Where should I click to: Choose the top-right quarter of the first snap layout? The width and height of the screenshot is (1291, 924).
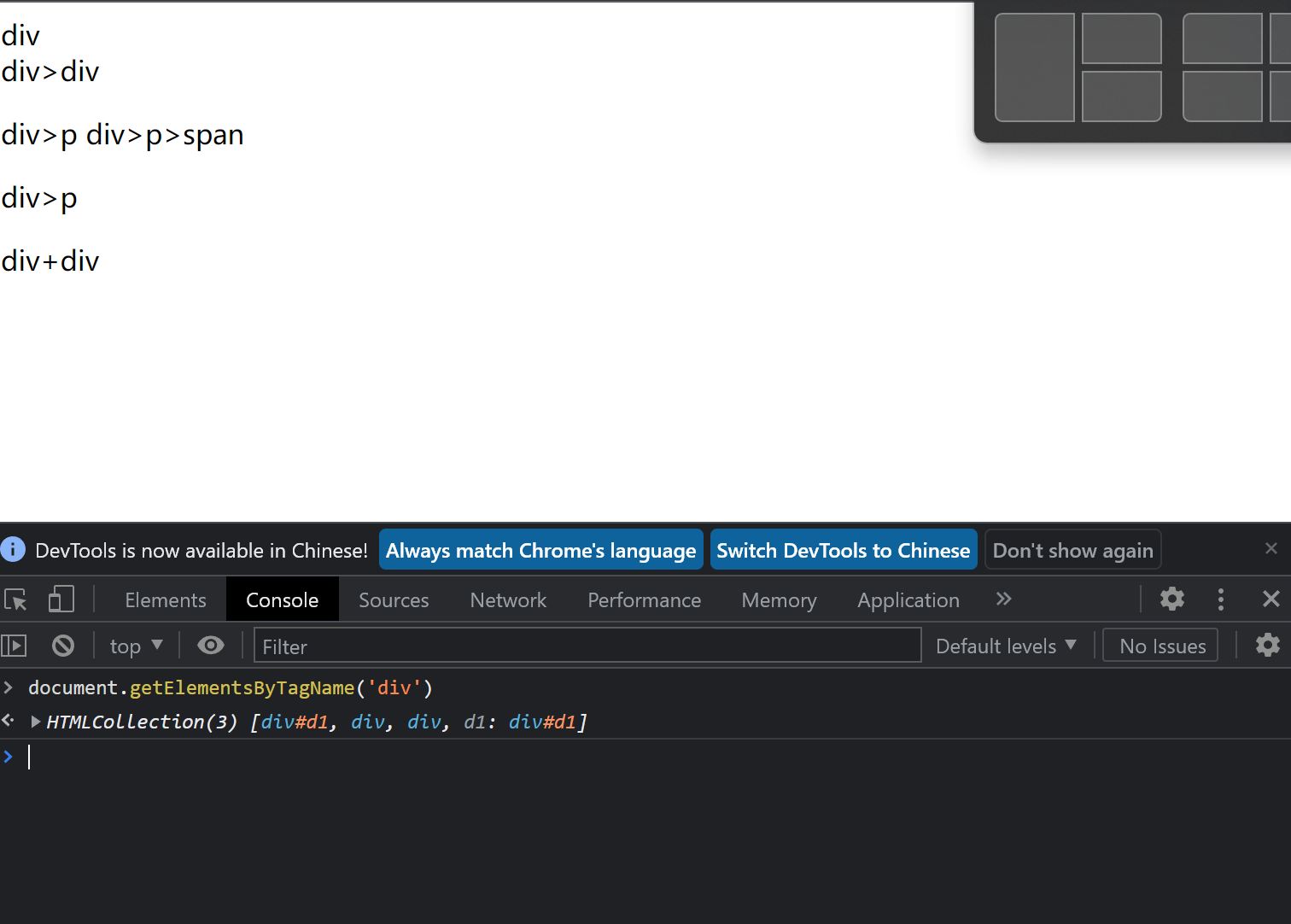(1122, 38)
